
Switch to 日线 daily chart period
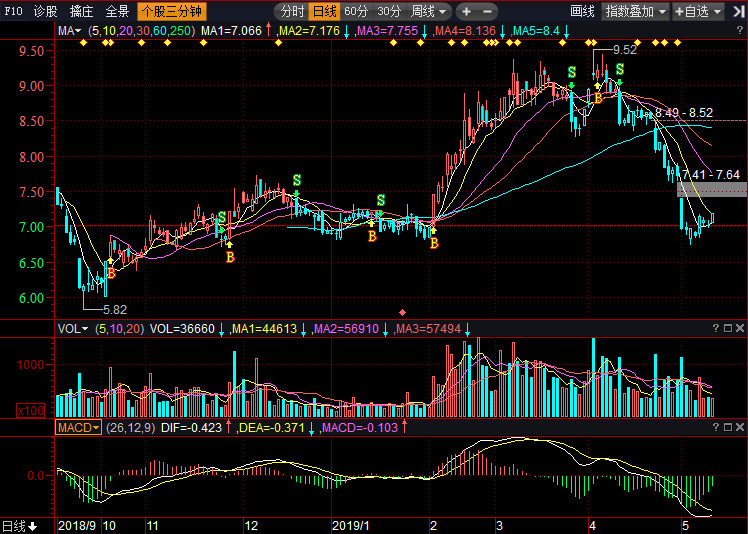(x=324, y=12)
